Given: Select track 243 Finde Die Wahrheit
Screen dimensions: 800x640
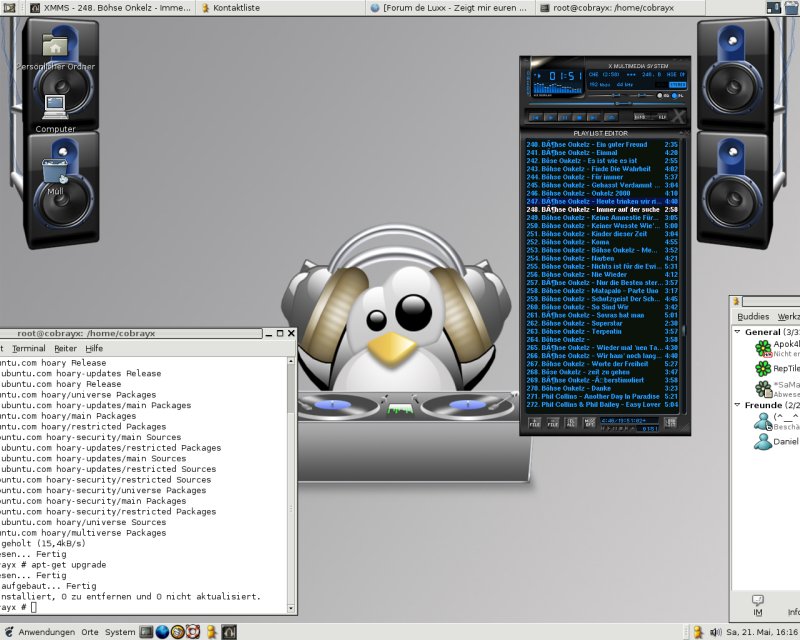Looking at the screenshot, I should pyautogui.click(x=602, y=169).
